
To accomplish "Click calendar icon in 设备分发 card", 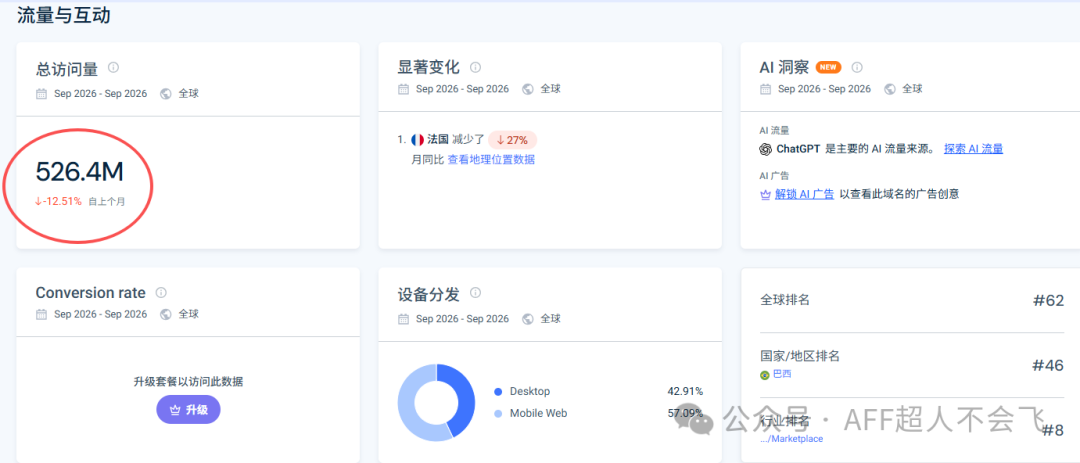I will (x=403, y=319).
